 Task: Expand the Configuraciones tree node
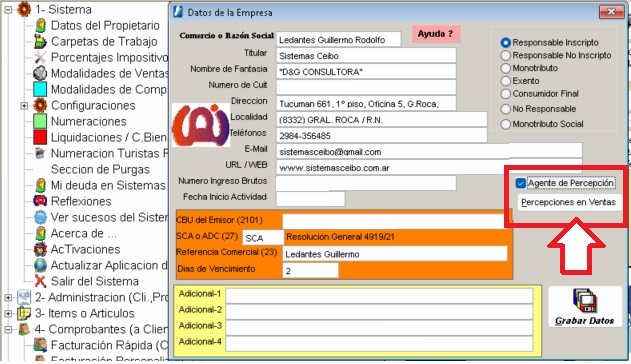click(24, 105)
